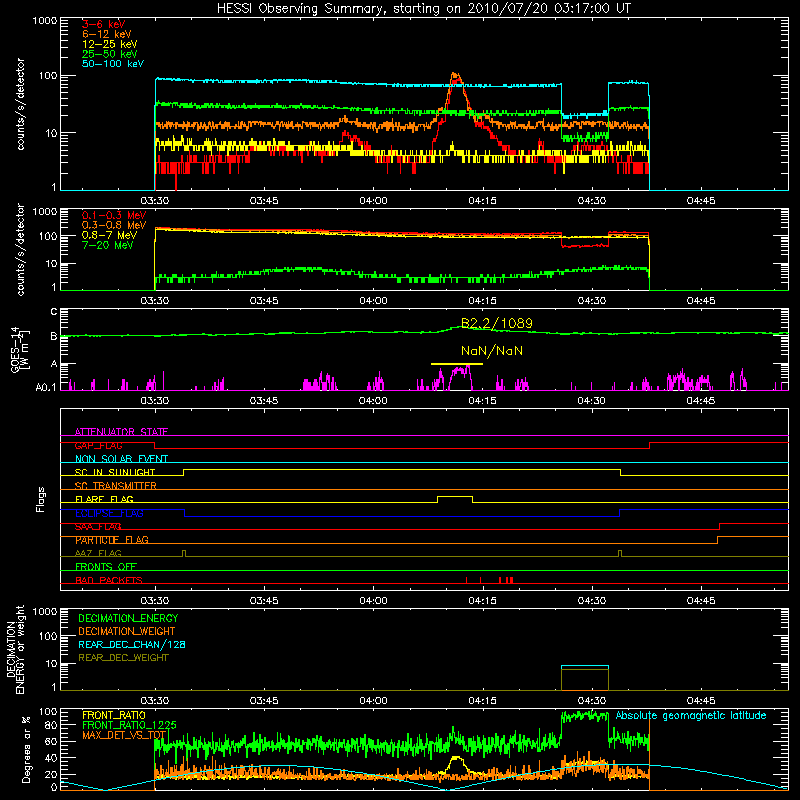Viewport: 800px width, 800px height.
Task: Select the GAP_FLAG label
Action: coord(98,445)
